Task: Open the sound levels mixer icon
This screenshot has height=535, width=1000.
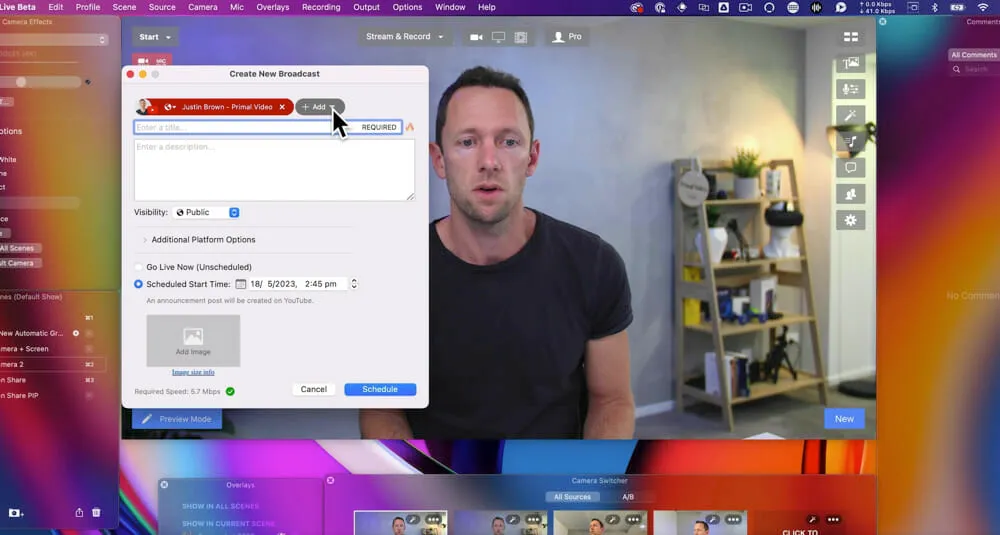Action: pyautogui.click(x=851, y=89)
